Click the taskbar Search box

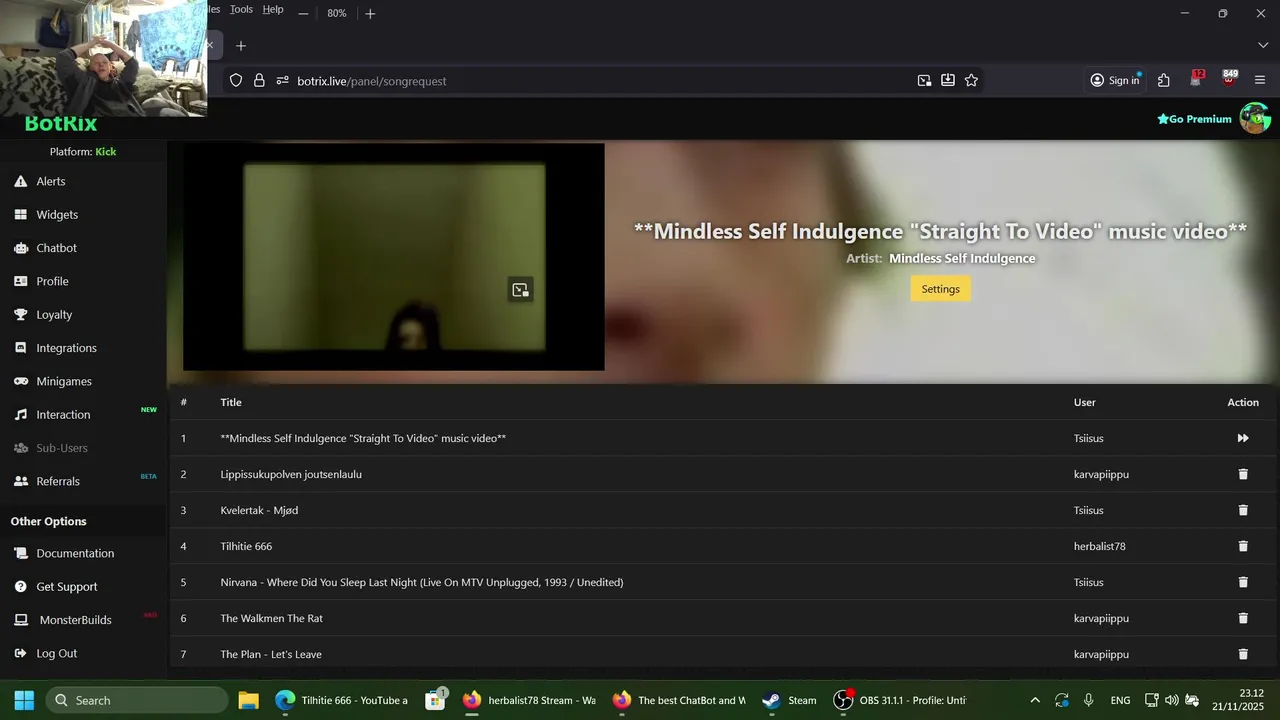136,700
